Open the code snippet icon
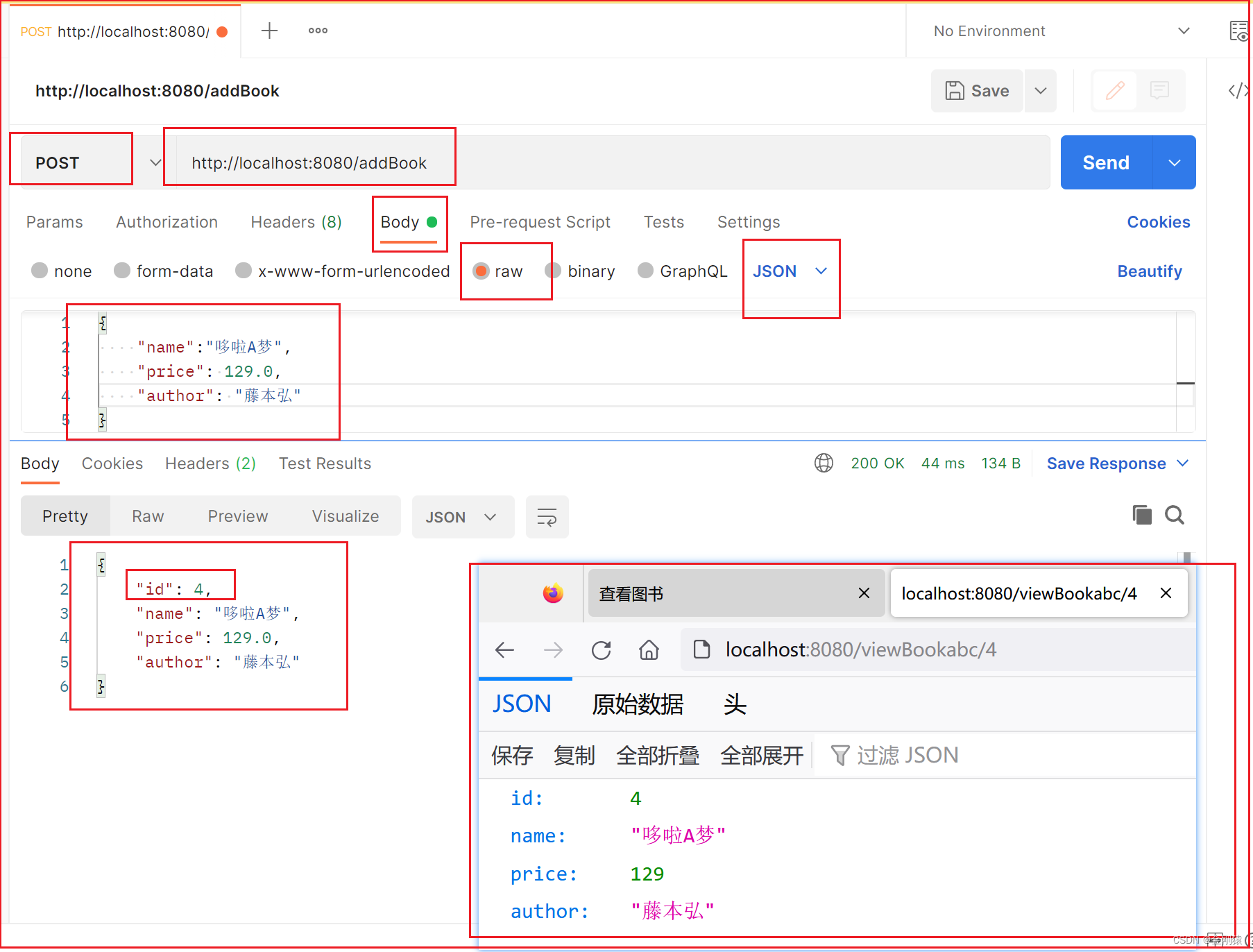The image size is (1253, 952). 1238,90
